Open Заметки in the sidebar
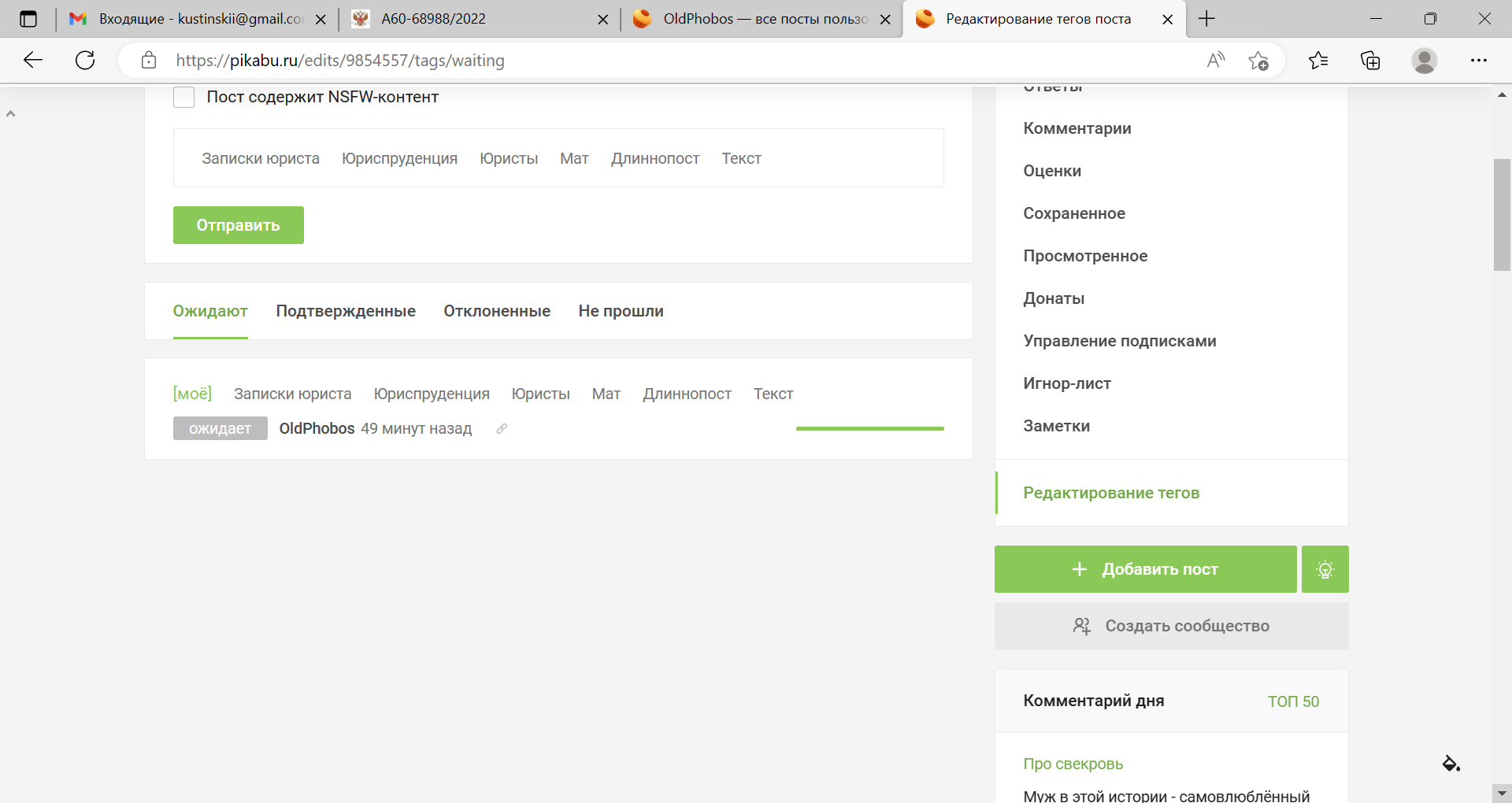The width and height of the screenshot is (1512, 803). pyautogui.click(x=1057, y=426)
